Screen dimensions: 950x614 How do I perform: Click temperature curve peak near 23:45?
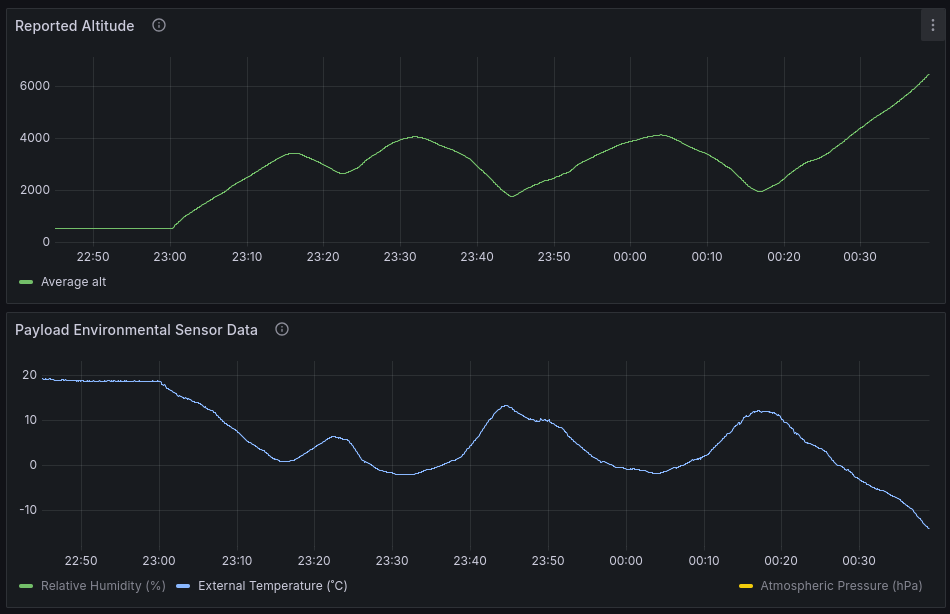pyautogui.click(x=505, y=406)
